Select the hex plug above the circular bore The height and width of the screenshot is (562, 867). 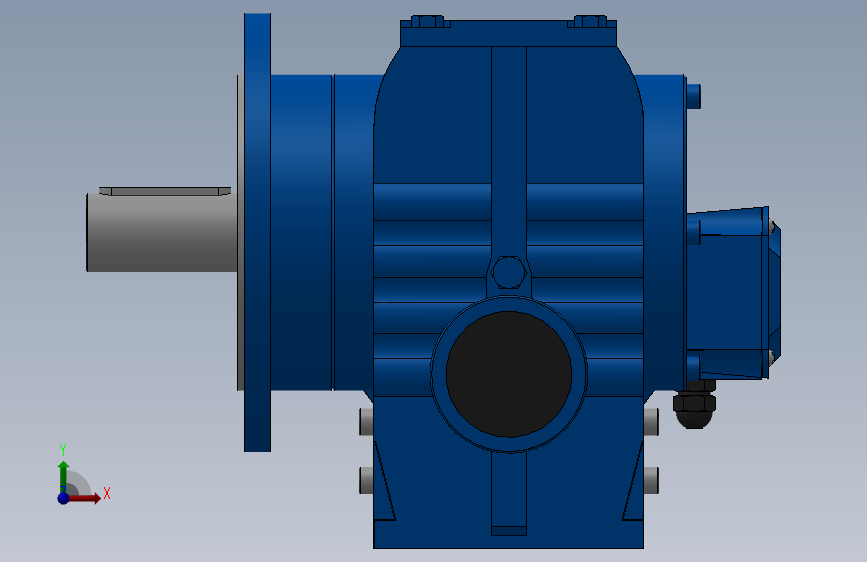point(508,272)
